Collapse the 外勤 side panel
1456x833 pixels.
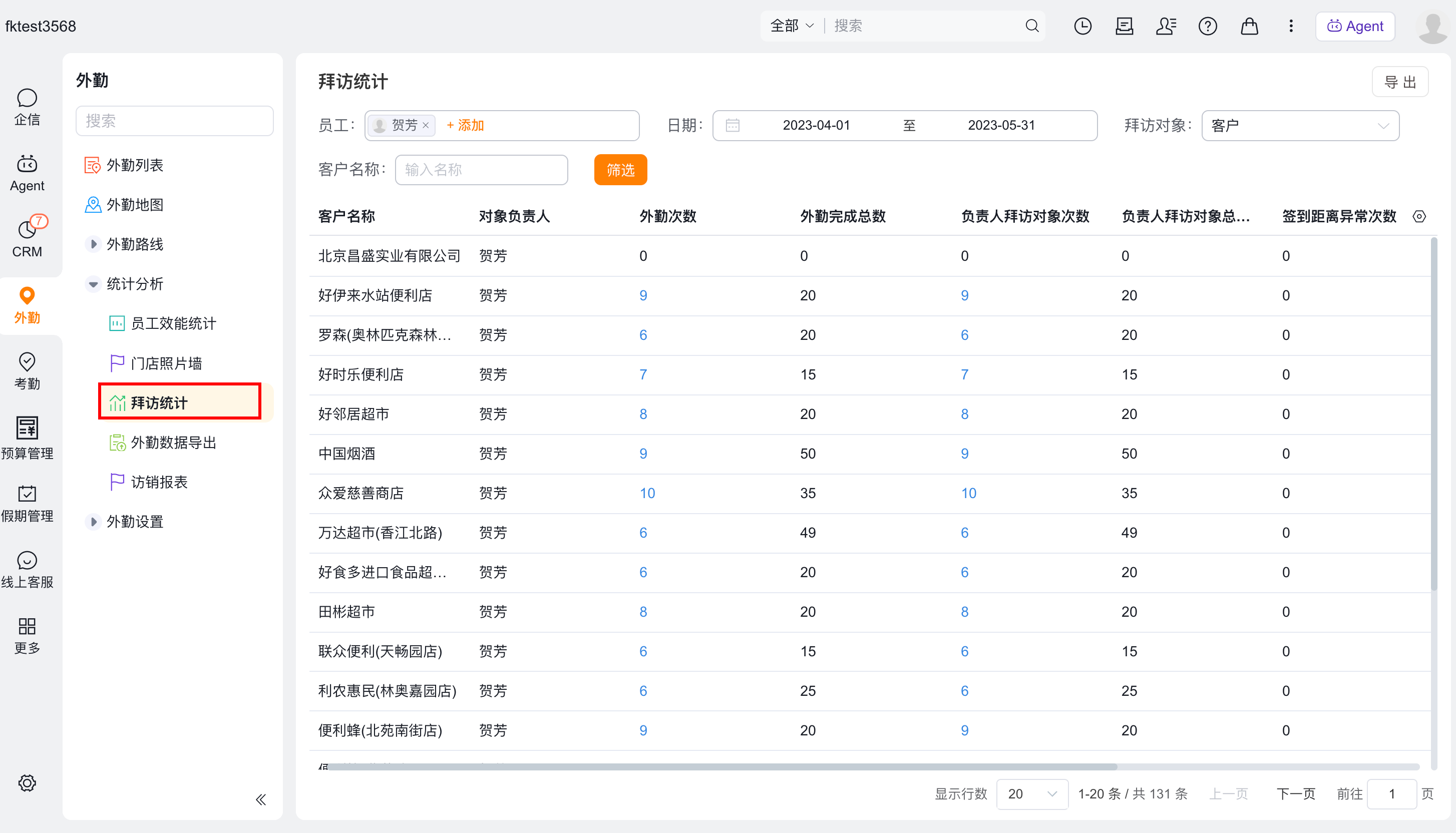(261, 799)
